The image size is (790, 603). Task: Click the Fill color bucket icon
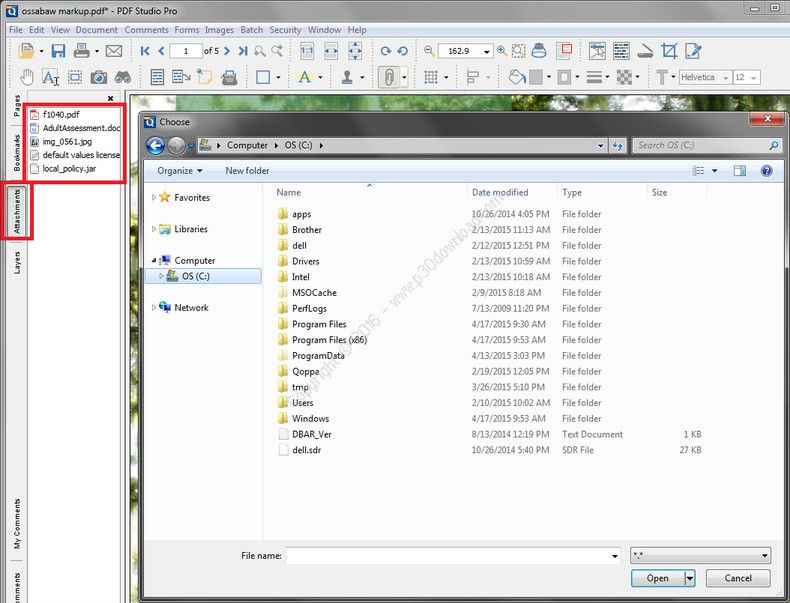(516, 77)
